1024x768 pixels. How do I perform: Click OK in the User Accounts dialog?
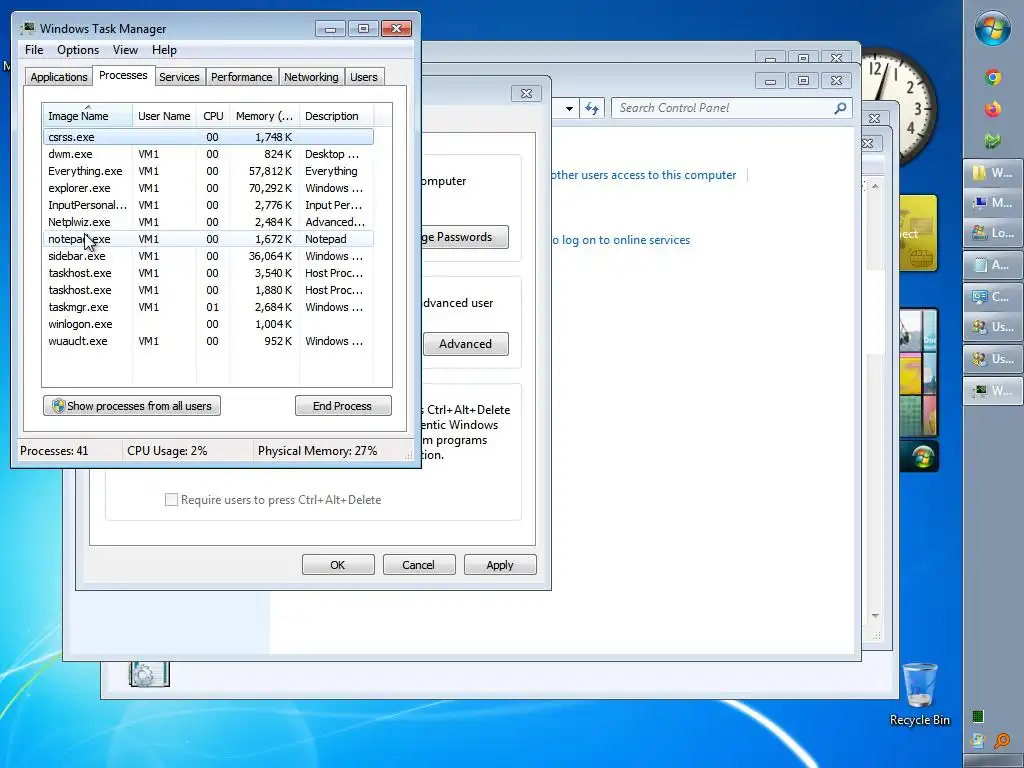[338, 565]
